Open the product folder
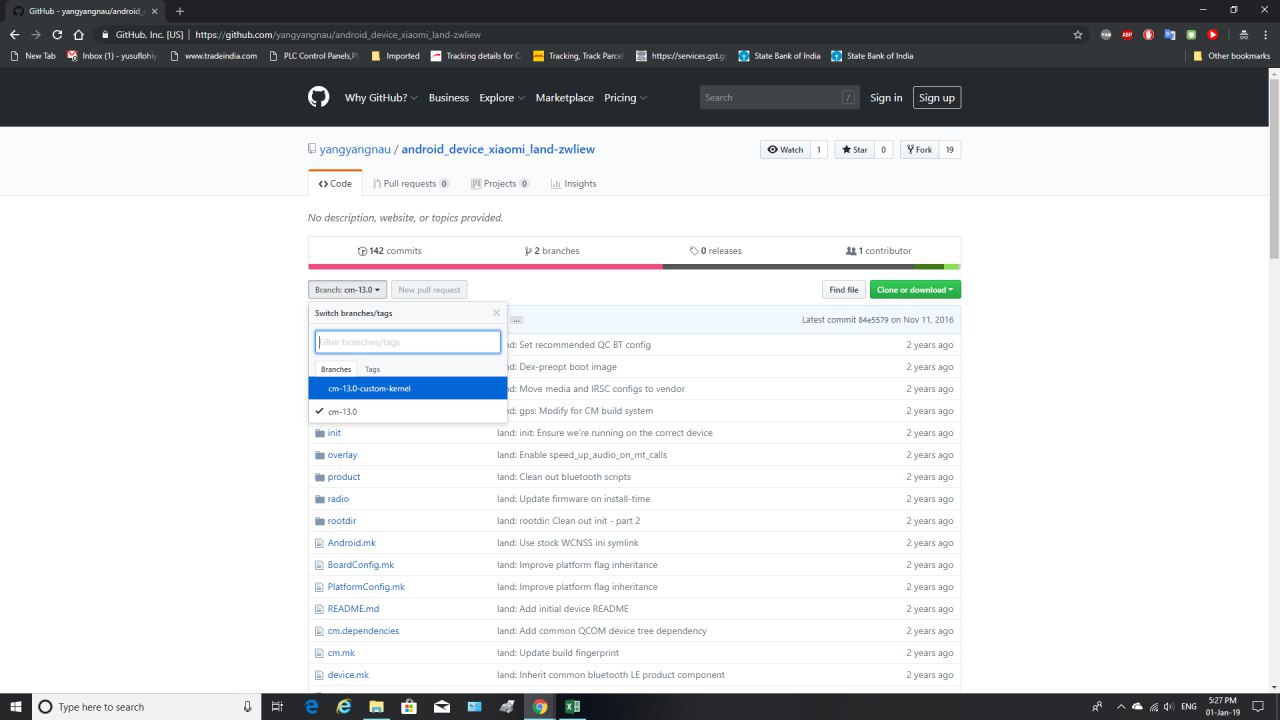Viewport: 1280px width, 720px height. click(x=344, y=477)
